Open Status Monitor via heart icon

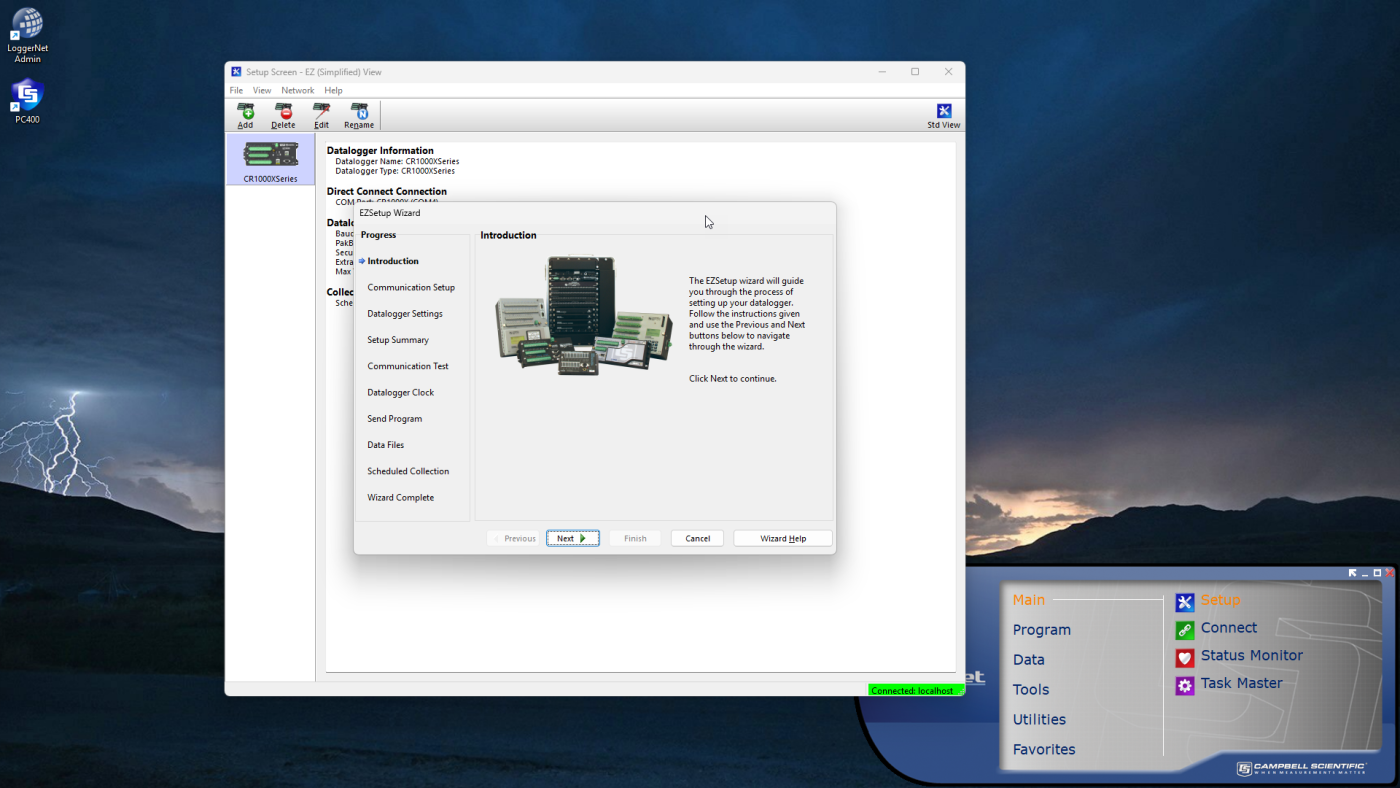pos(1185,658)
